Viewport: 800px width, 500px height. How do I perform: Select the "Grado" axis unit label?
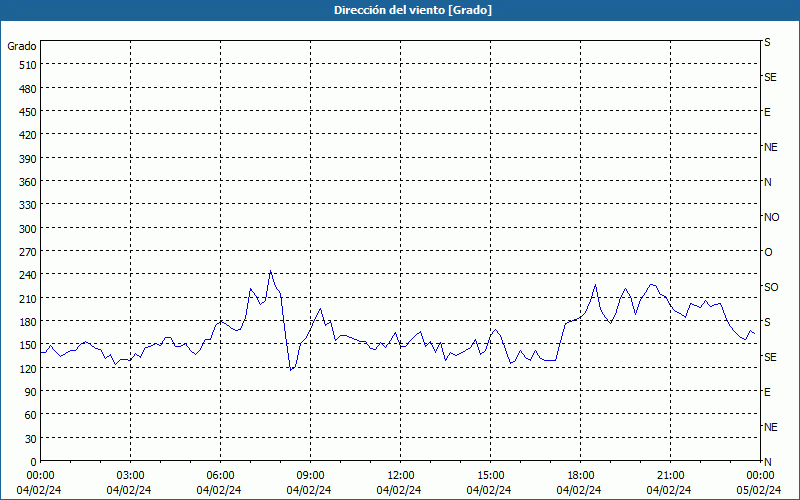(22, 46)
